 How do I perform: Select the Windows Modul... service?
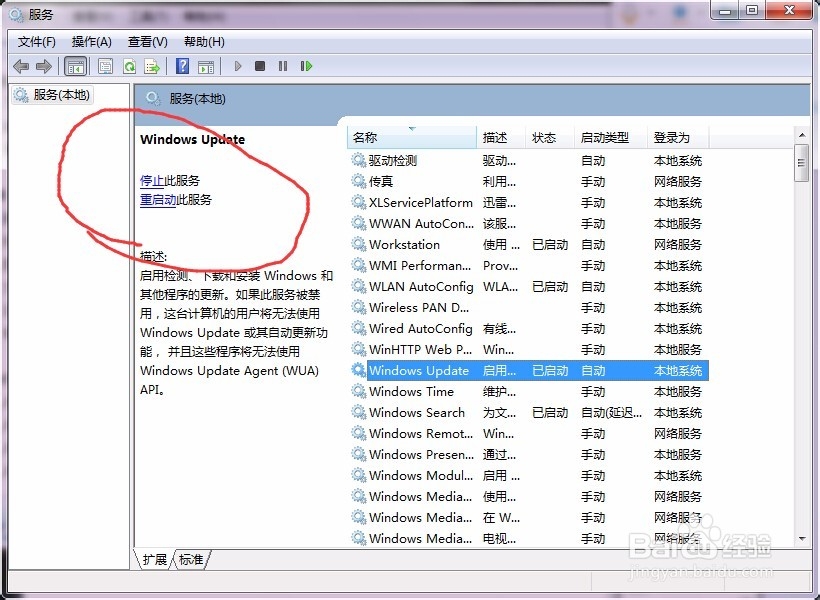click(x=528, y=476)
